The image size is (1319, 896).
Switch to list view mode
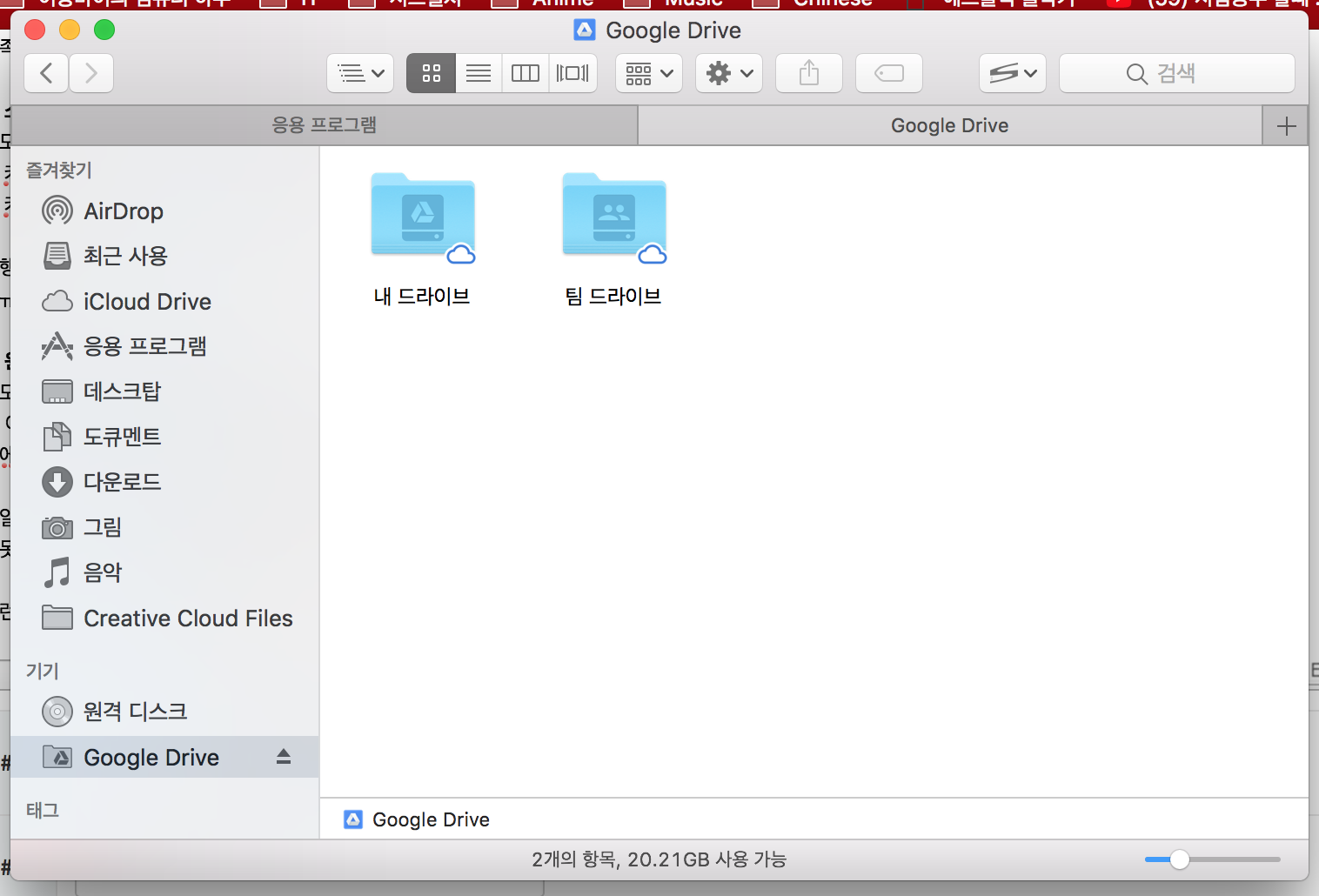tap(479, 73)
